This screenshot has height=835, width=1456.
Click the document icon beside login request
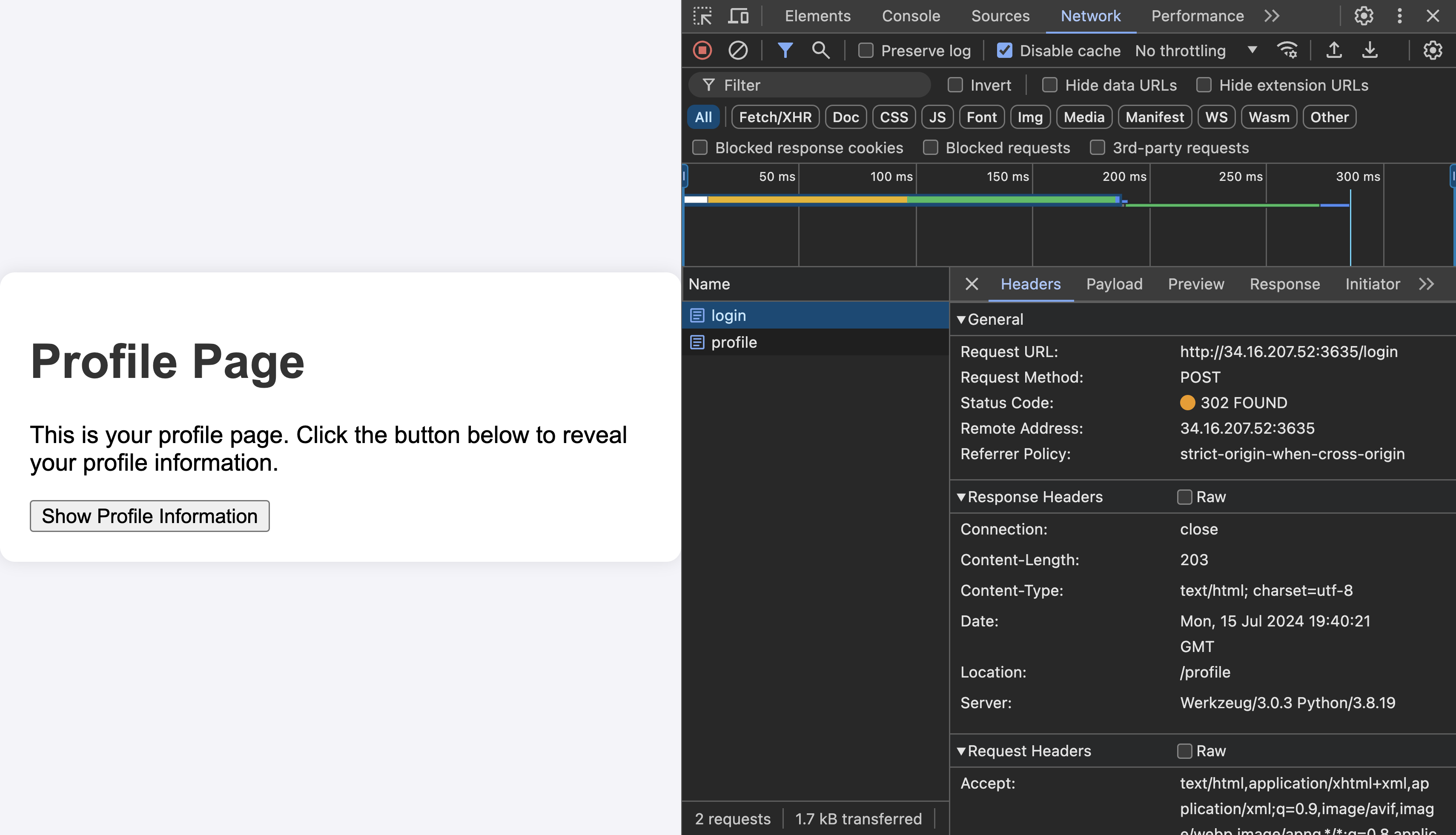(697, 315)
